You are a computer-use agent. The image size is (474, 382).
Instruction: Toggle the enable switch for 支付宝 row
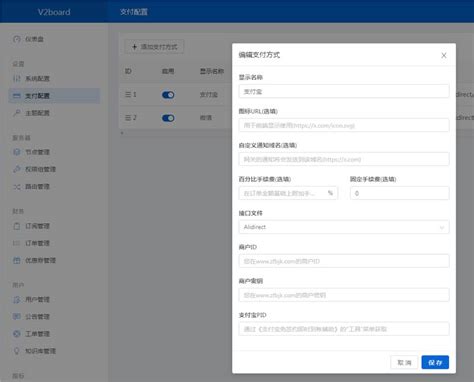click(168, 95)
